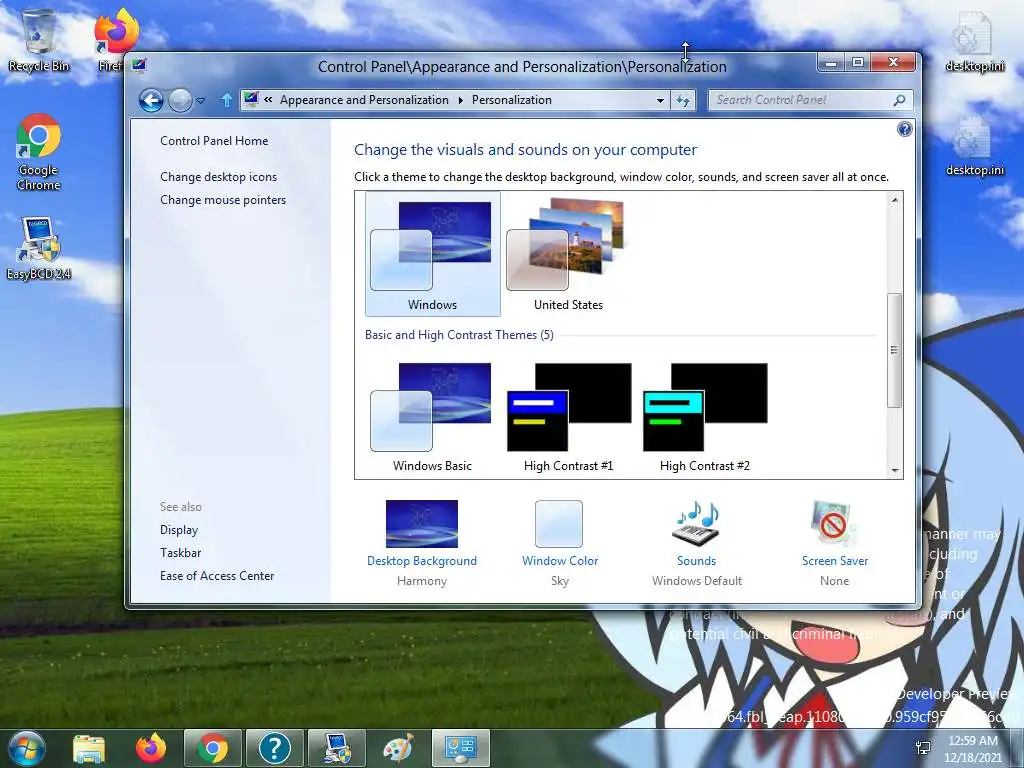Click the taskbar clock showing 12:59 AM
The height and width of the screenshot is (768, 1024).
point(973,749)
